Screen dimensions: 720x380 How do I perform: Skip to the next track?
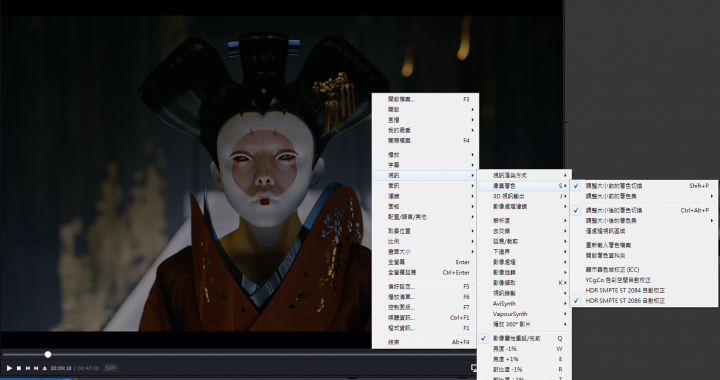[36, 368]
